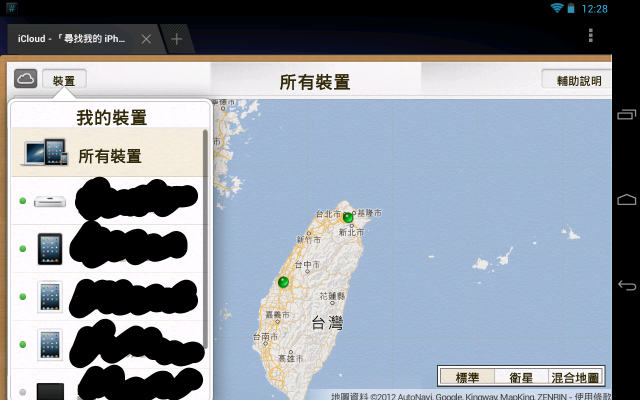The width and height of the screenshot is (640, 400).
Task: Click the green pin near 台北市
Action: pos(348,218)
